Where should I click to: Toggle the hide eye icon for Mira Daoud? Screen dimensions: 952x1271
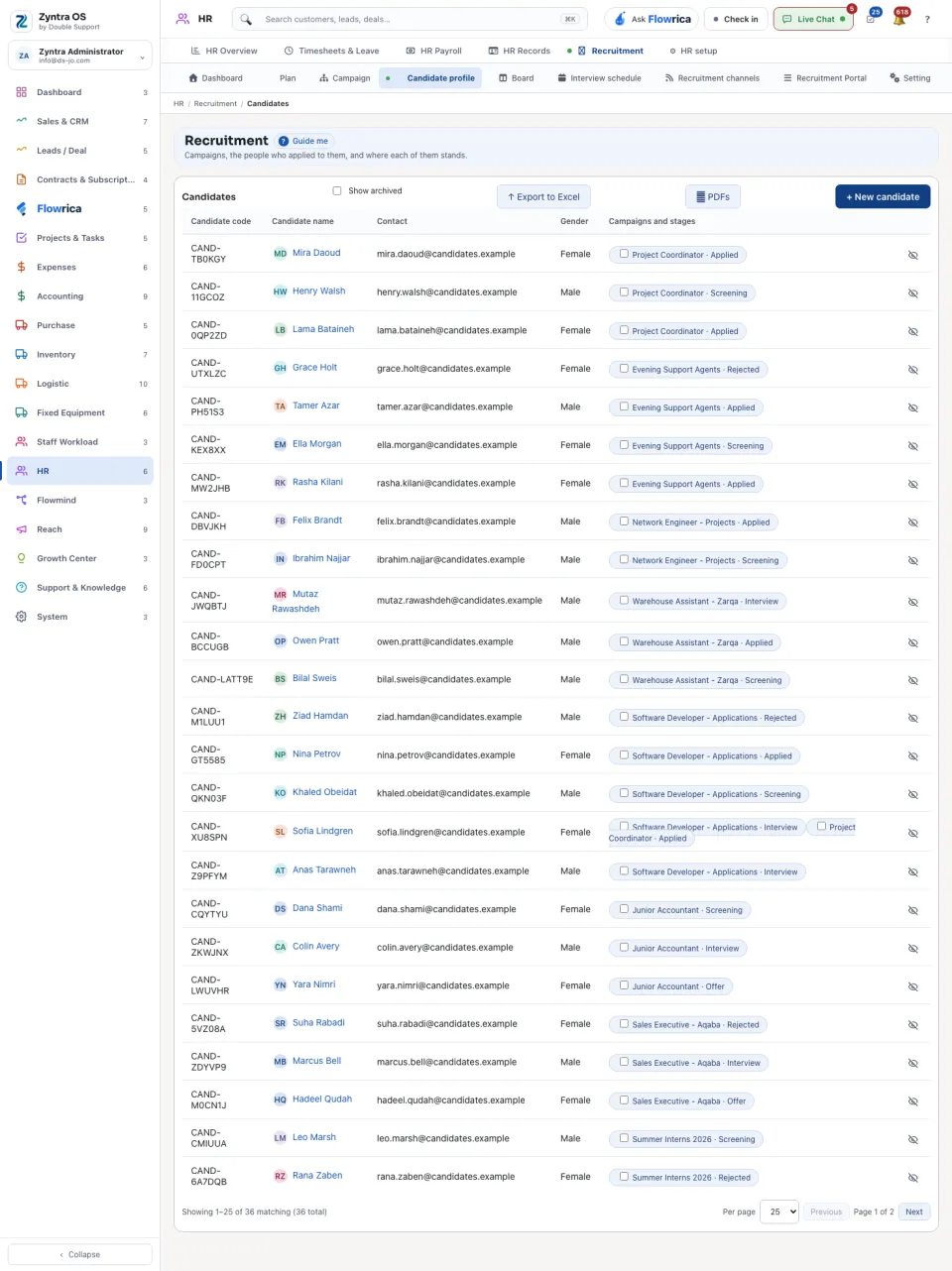913,255
